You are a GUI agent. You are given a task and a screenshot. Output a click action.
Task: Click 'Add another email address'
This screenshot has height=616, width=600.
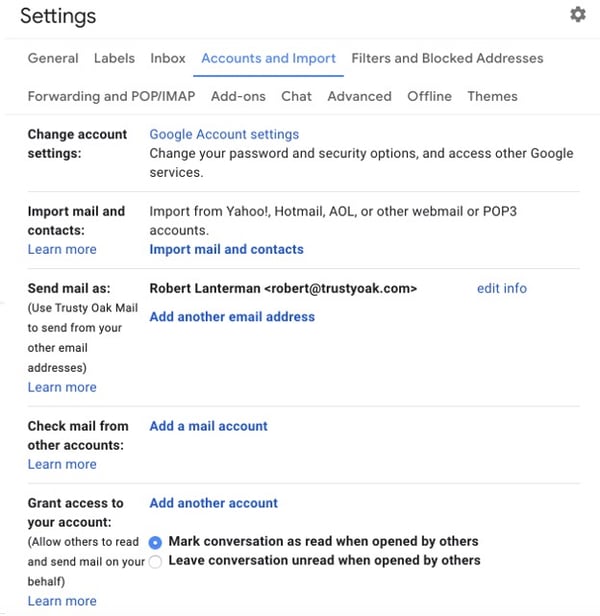click(x=232, y=317)
